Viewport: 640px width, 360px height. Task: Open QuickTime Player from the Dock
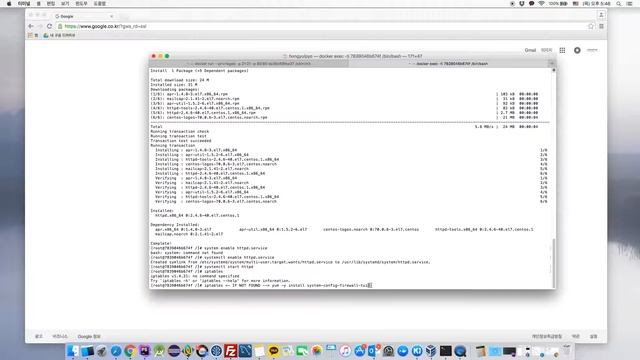(x=460, y=351)
